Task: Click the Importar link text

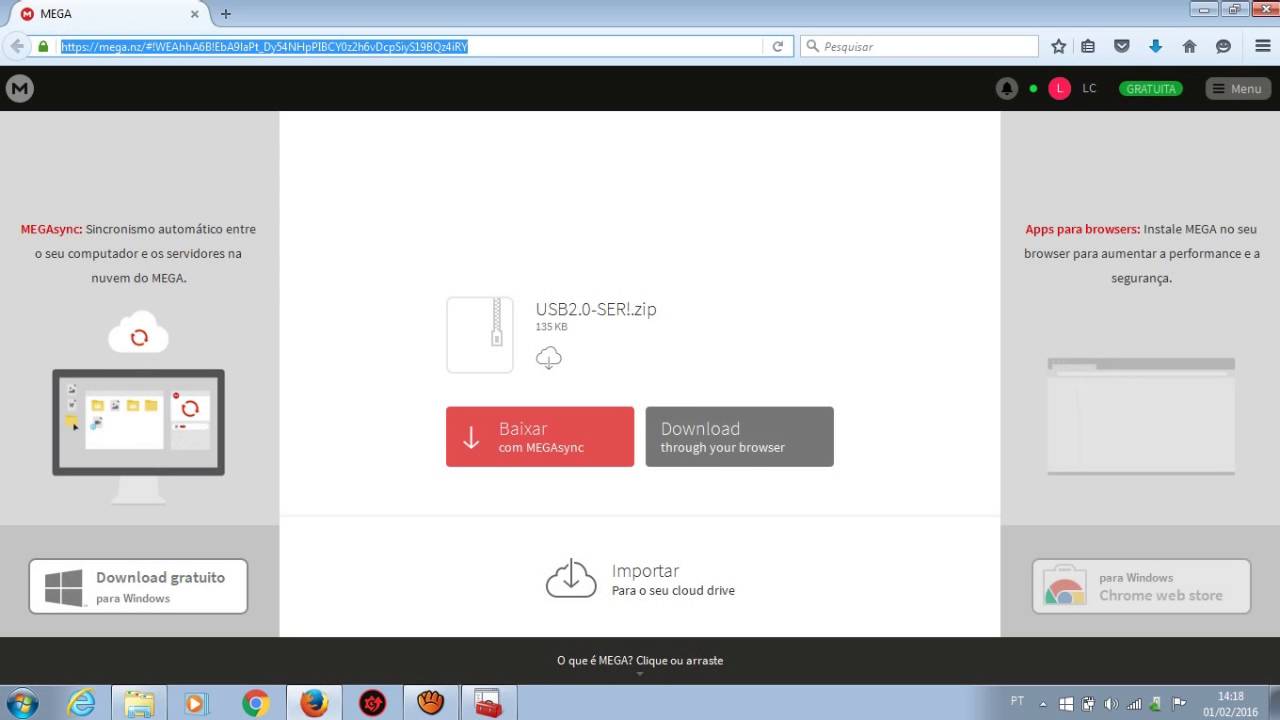Action: coord(645,570)
